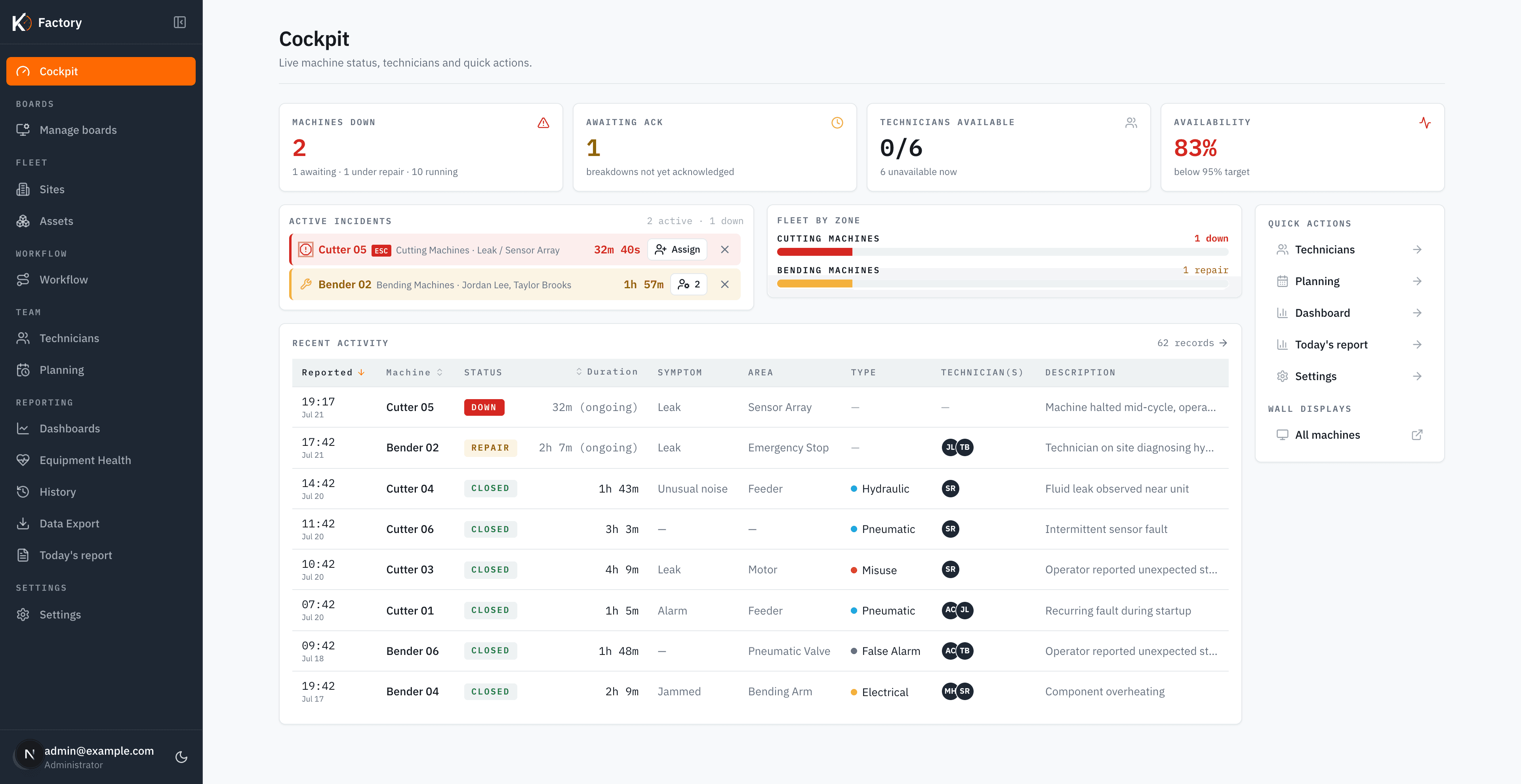The height and width of the screenshot is (784, 1521).
Task: Assign technician to Cutter 05
Action: point(677,249)
